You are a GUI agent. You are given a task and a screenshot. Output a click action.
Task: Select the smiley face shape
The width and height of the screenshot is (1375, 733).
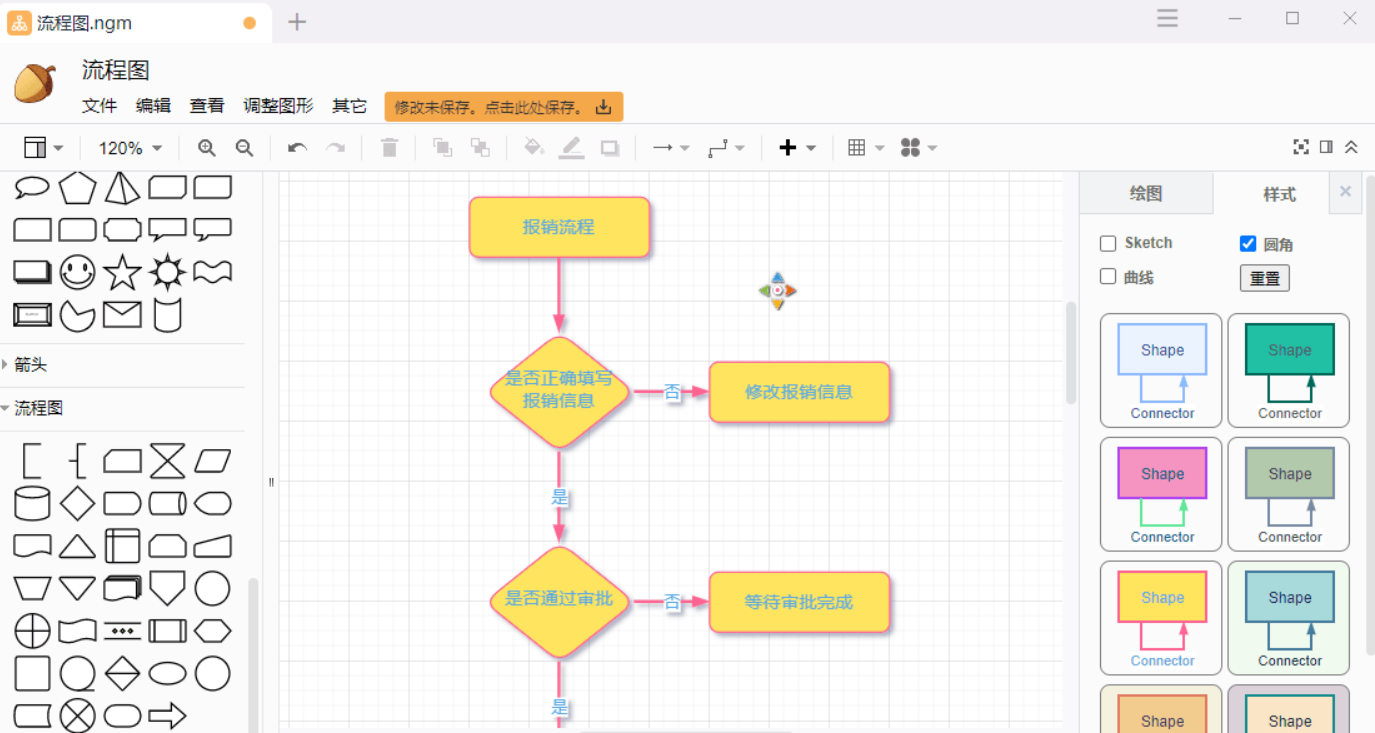(77, 272)
